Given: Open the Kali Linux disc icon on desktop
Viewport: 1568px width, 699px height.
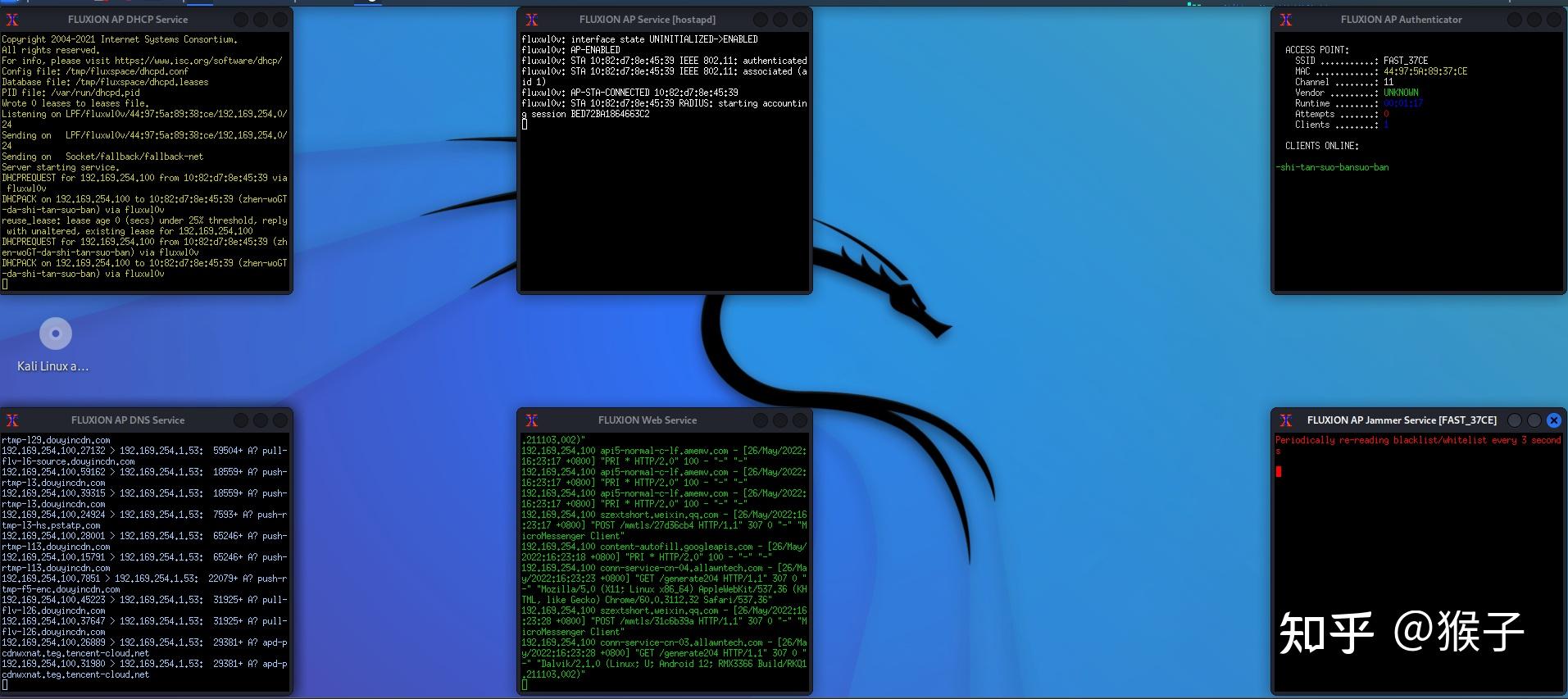Looking at the screenshot, I should point(56,334).
